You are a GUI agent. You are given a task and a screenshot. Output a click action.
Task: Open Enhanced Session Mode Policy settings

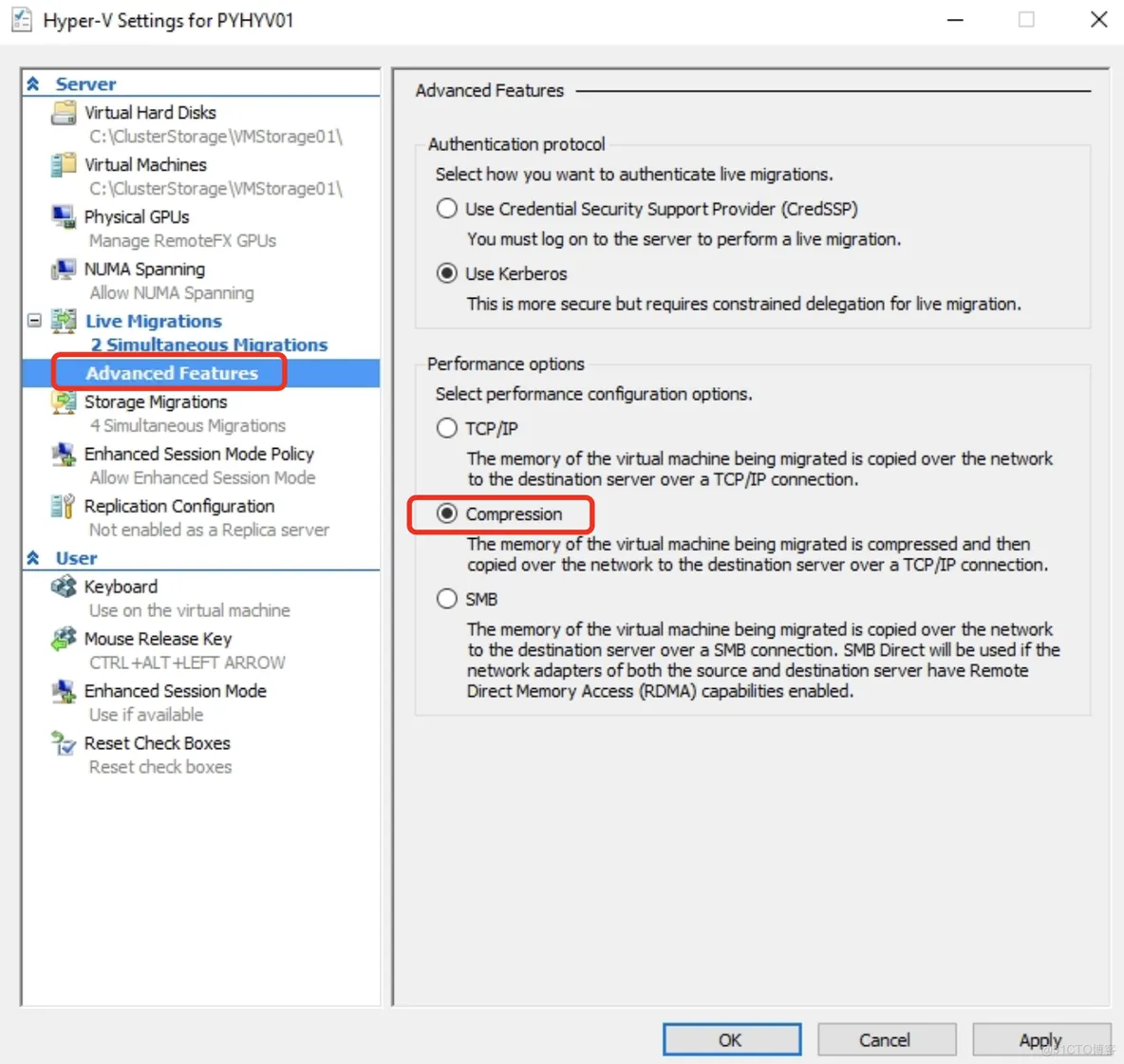click(199, 455)
